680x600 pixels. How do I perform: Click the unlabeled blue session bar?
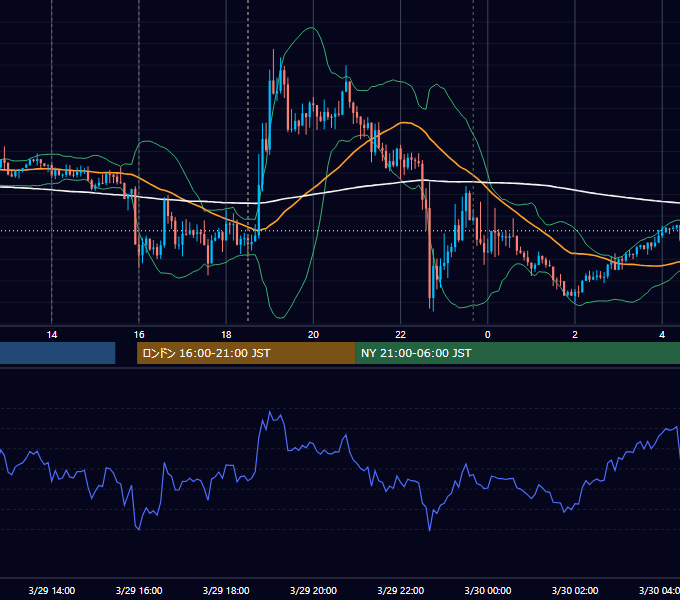click(x=57, y=353)
